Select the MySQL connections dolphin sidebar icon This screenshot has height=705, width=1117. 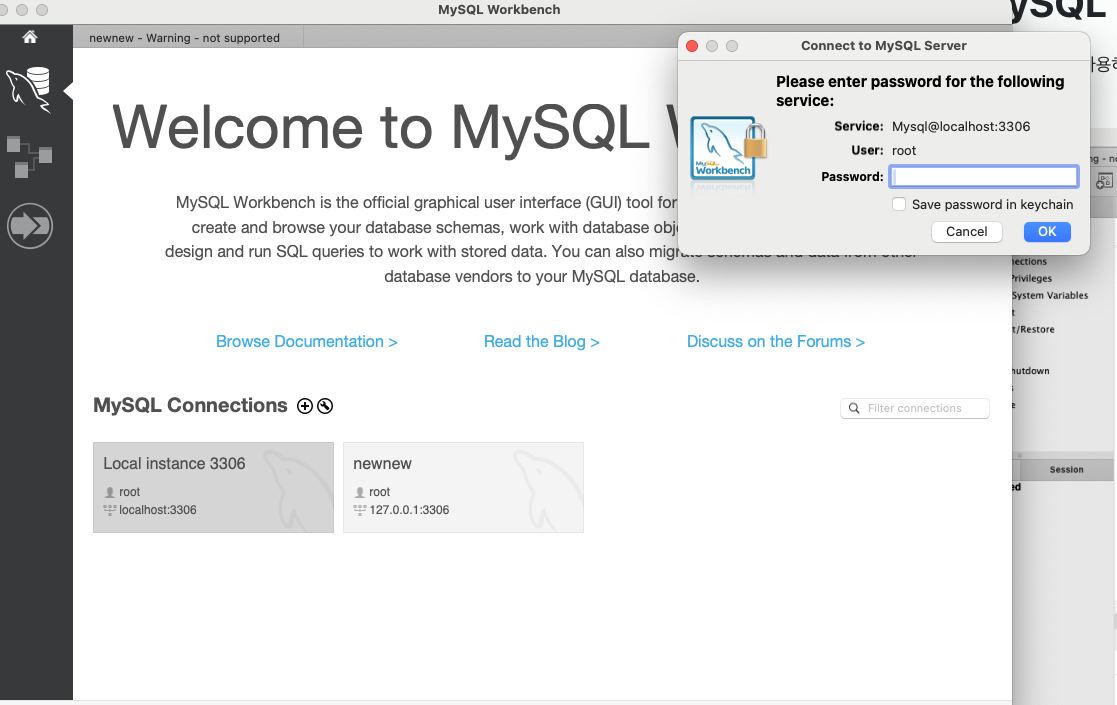pyautogui.click(x=29, y=90)
